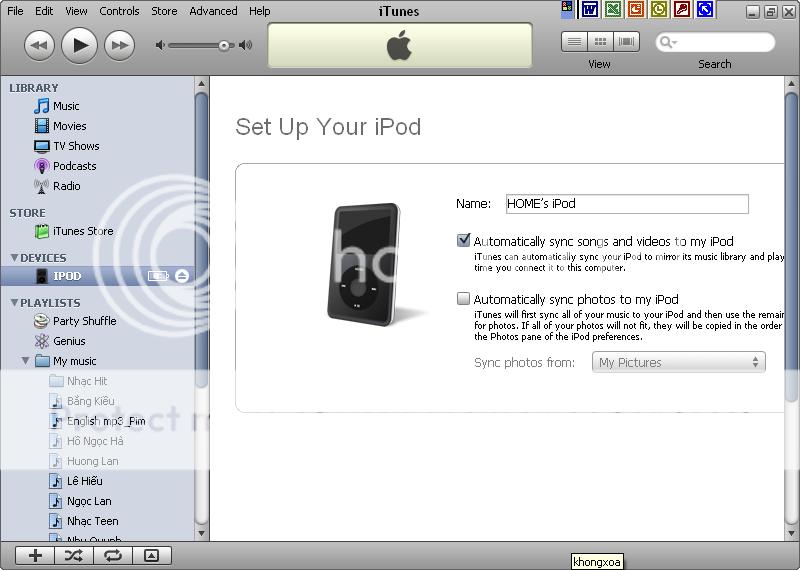Launch PowerPoint from Office shortcut bar
This screenshot has height=570, width=800.
(636, 9)
